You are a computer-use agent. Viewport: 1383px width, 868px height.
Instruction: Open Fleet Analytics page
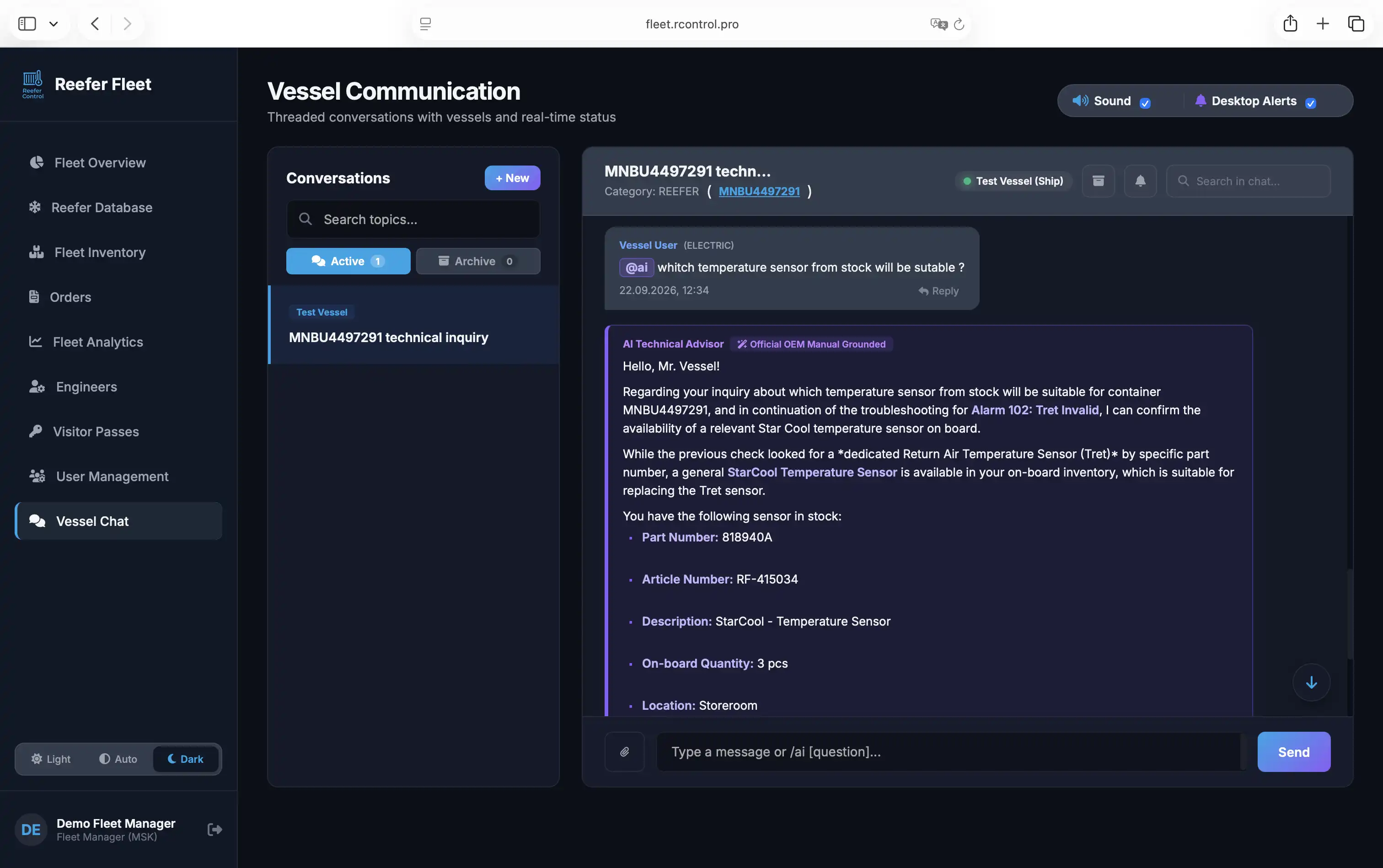pyautogui.click(x=118, y=342)
